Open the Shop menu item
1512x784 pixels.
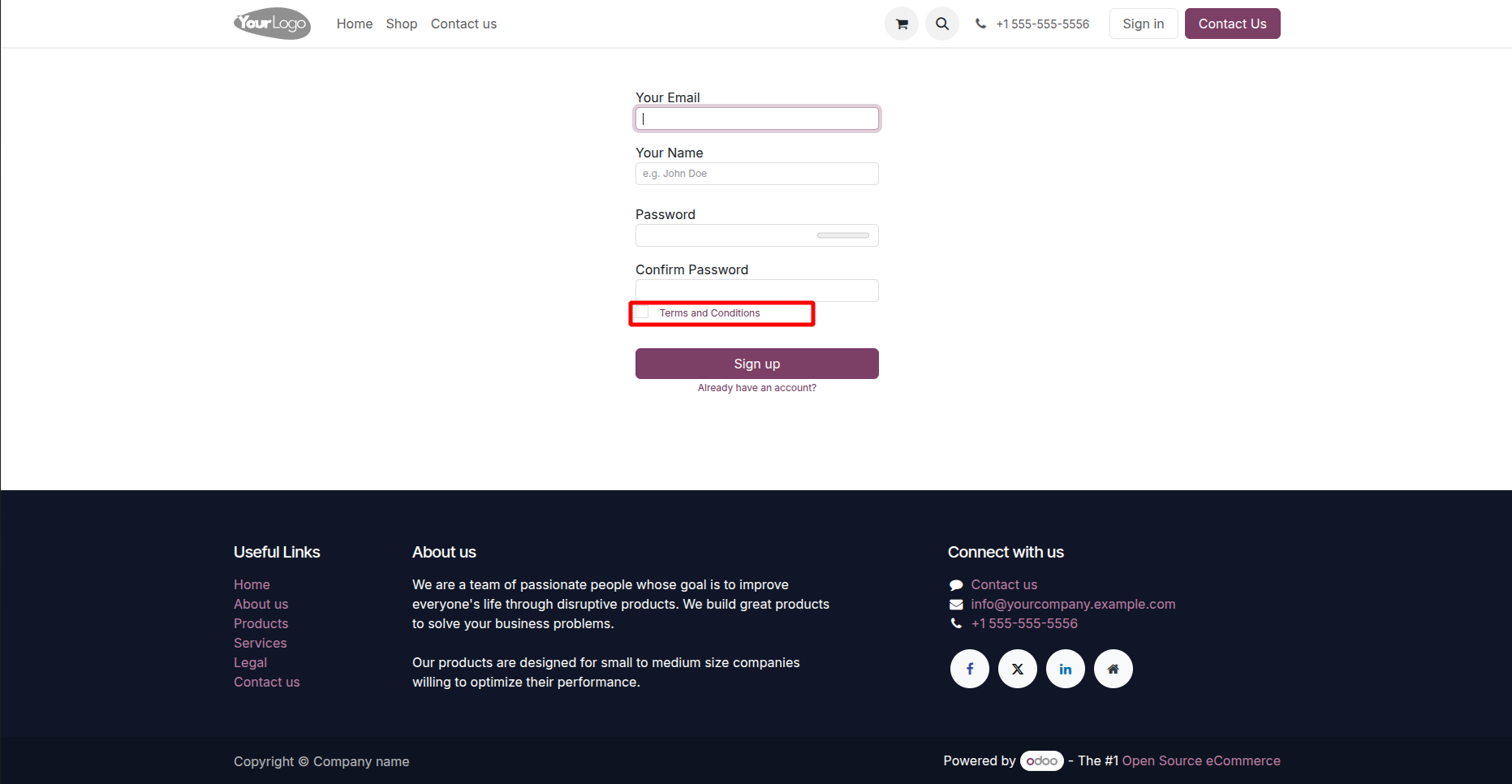tap(402, 24)
